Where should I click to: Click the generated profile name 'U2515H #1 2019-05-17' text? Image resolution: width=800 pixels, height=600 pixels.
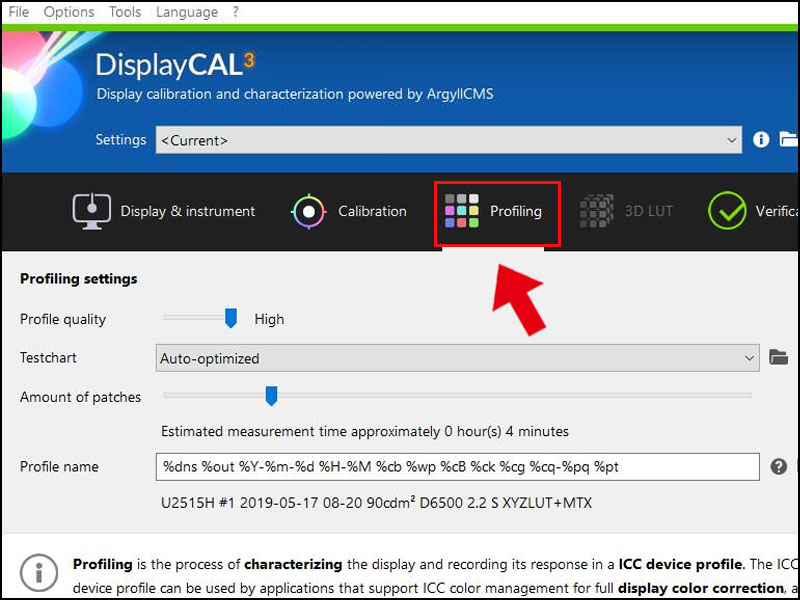click(377, 503)
